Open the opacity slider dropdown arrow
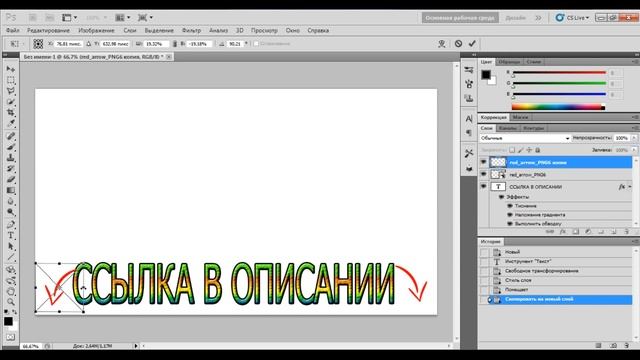The height and width of the screenshot is (360, 640). pyautogui.click(x=634, y=138)
